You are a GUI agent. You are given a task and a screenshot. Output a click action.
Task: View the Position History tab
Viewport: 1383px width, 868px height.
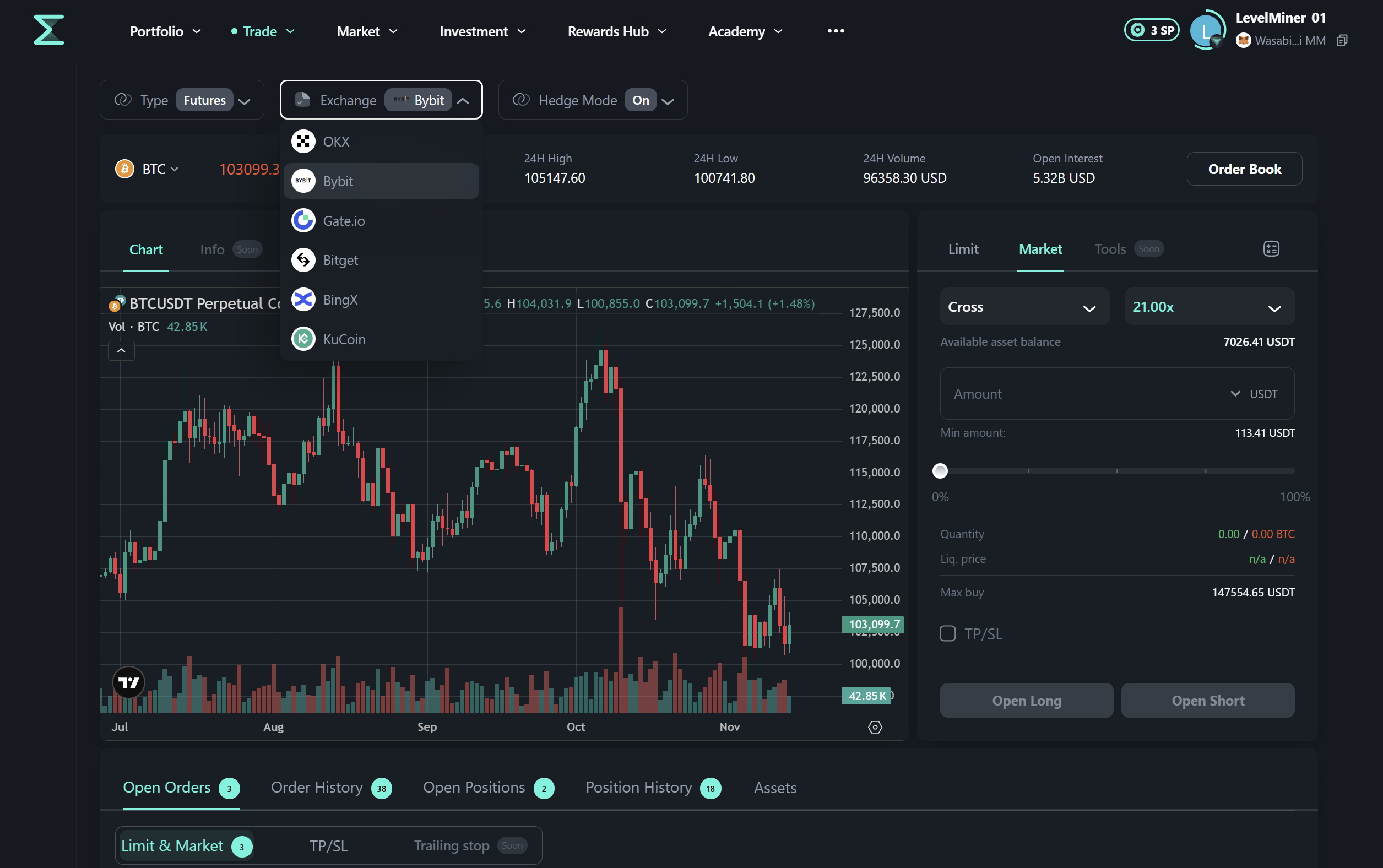point(653,788)
